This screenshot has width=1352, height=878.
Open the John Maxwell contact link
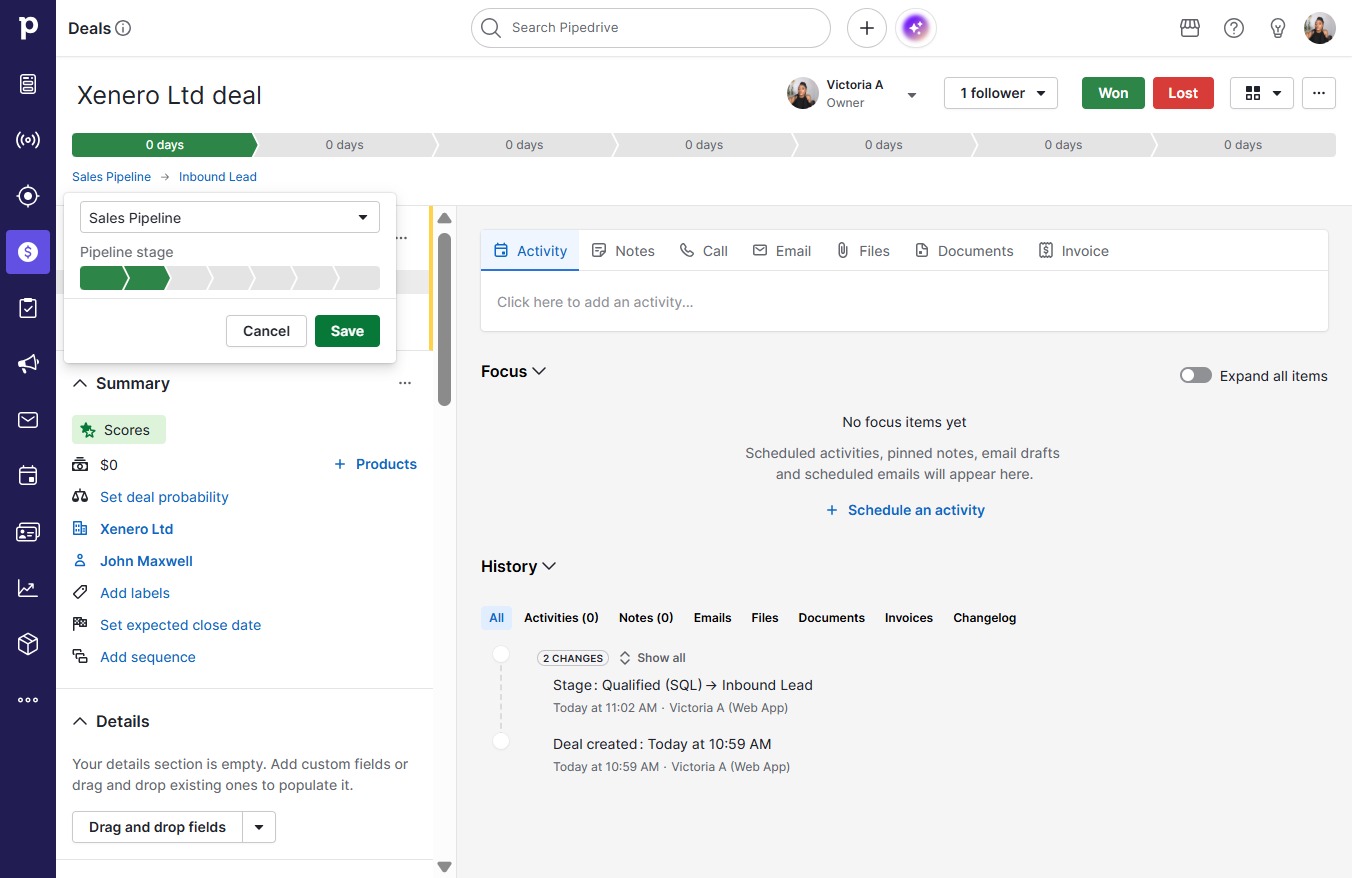coord(146,561)
